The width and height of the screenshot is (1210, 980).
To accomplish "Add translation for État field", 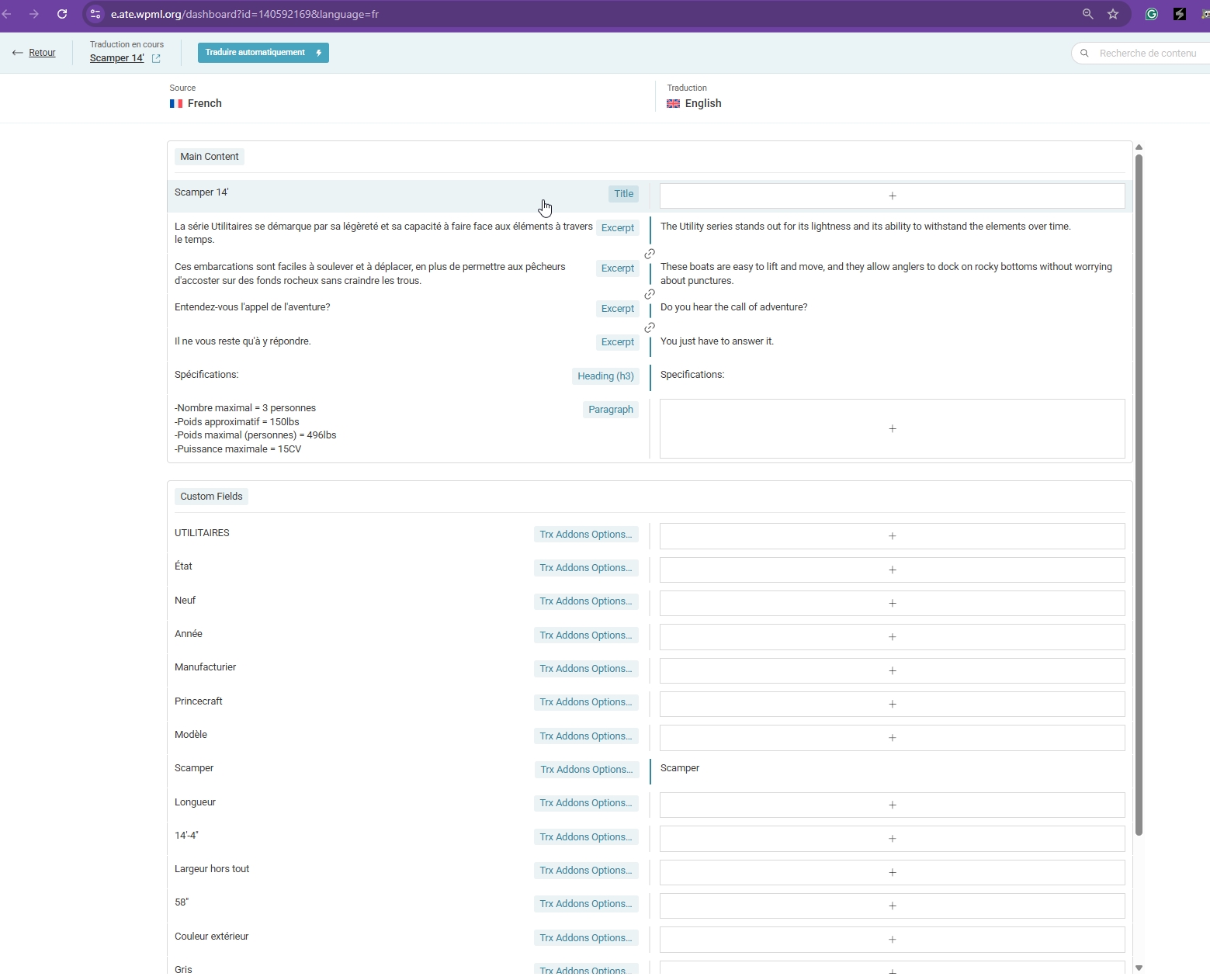I will [892, 570].
